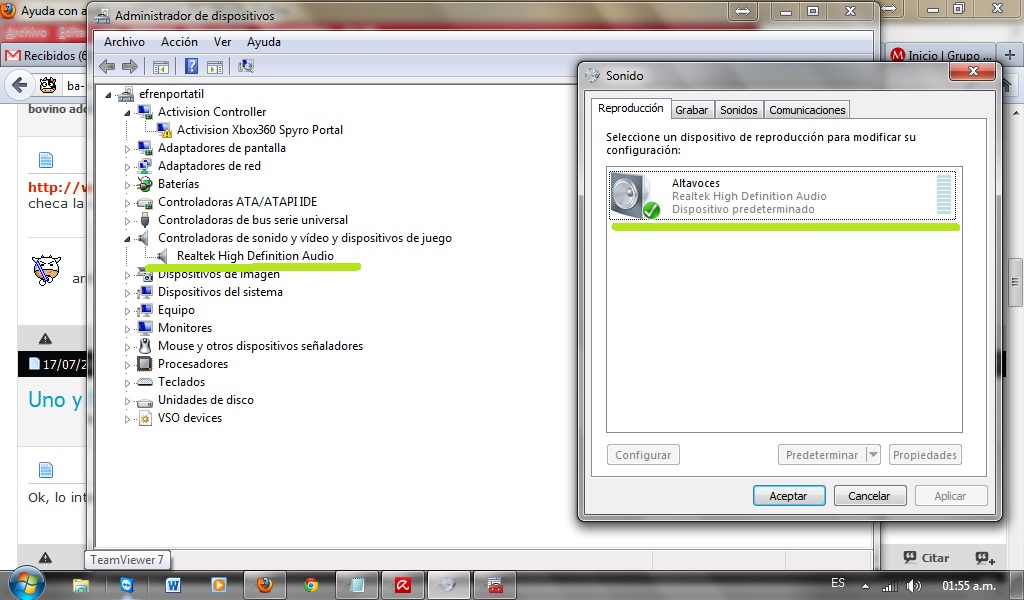Expand Controladoras de bus serie universal
Screen dimensions: 1024x600
pyautogui.click(x=127, y=221)
